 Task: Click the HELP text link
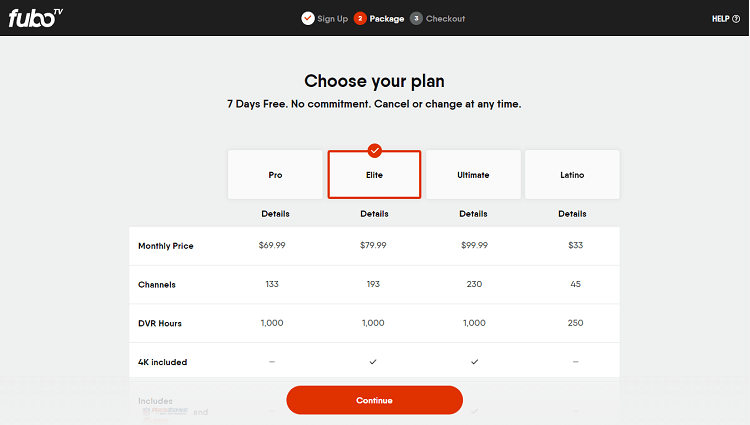pyautogui.click(x=720, y=19)
